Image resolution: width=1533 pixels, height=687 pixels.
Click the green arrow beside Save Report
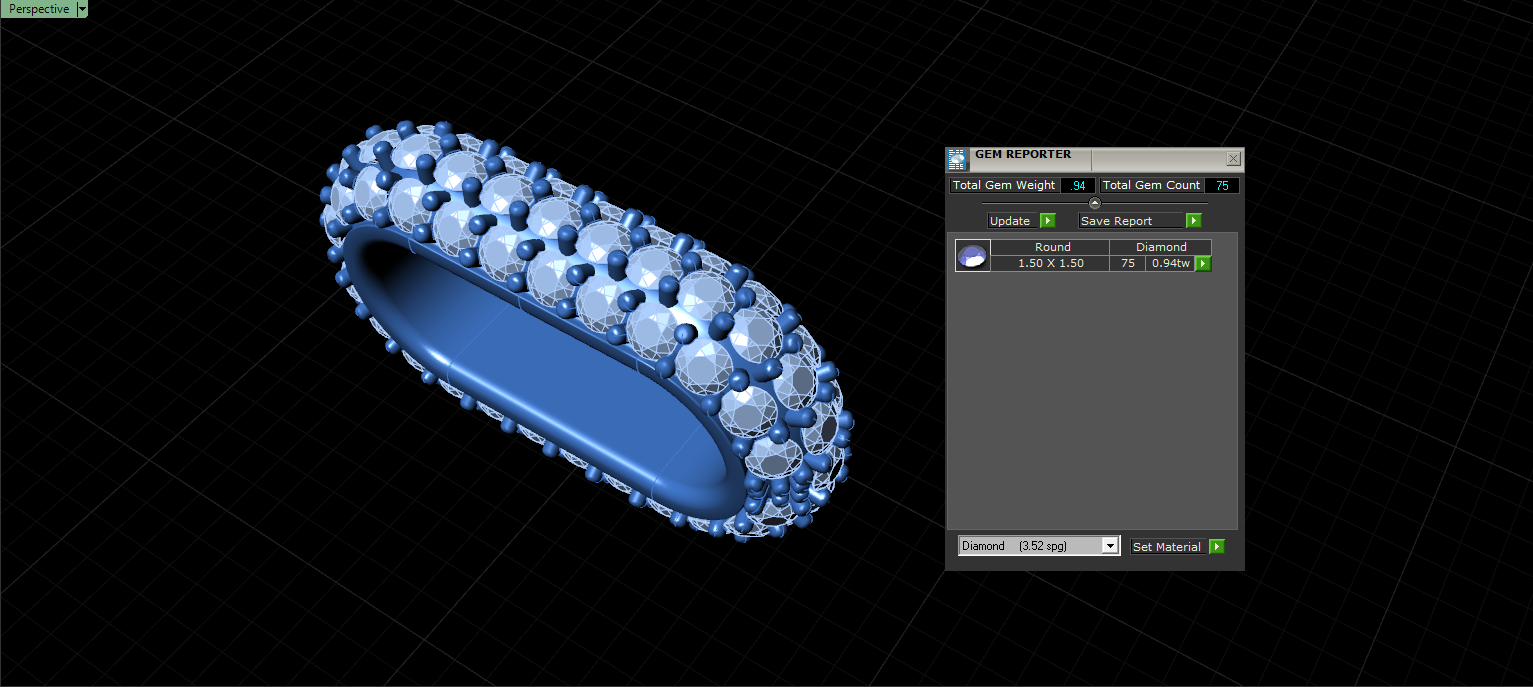tap(1193, 221)
